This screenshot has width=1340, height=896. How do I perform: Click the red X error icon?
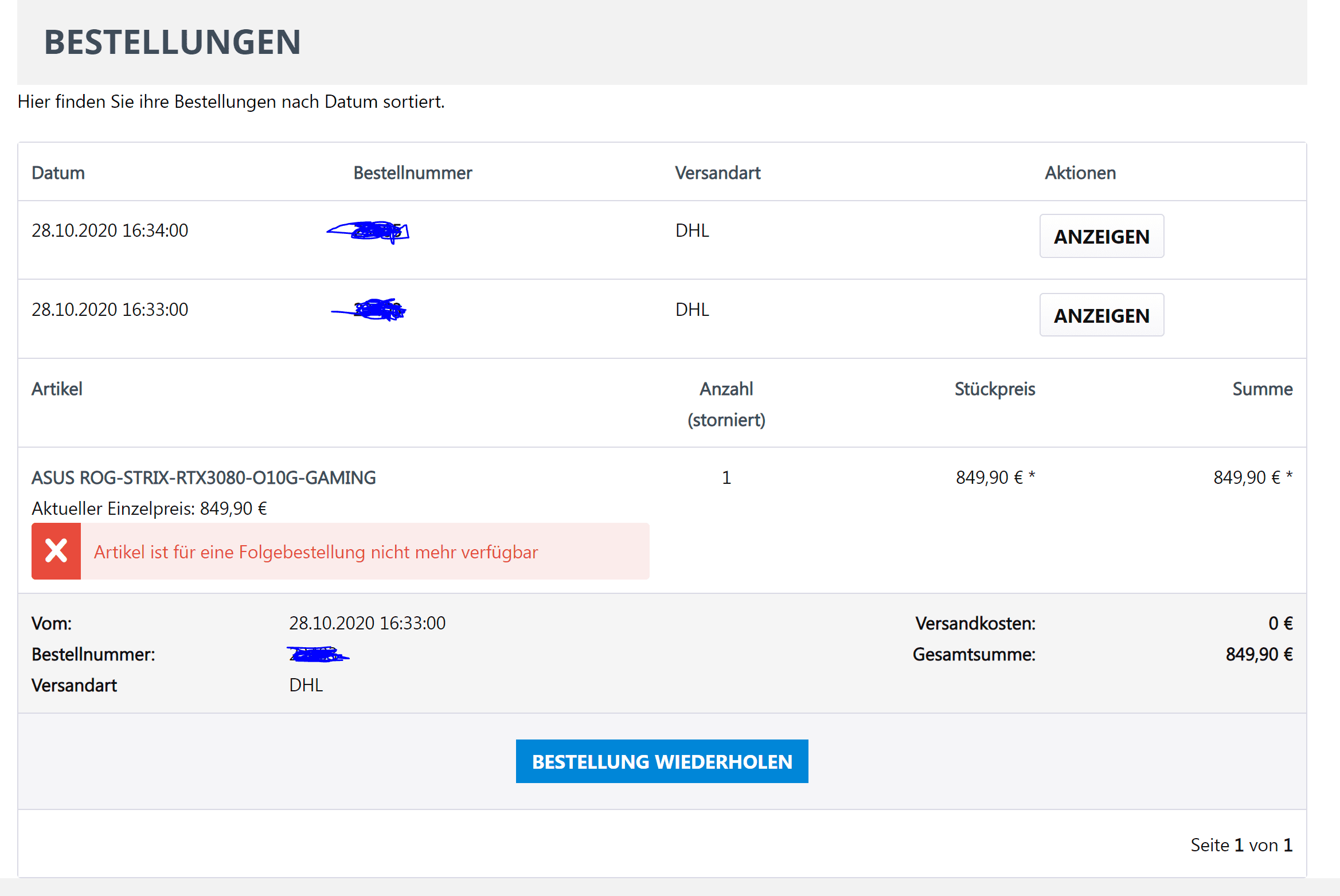56,551
